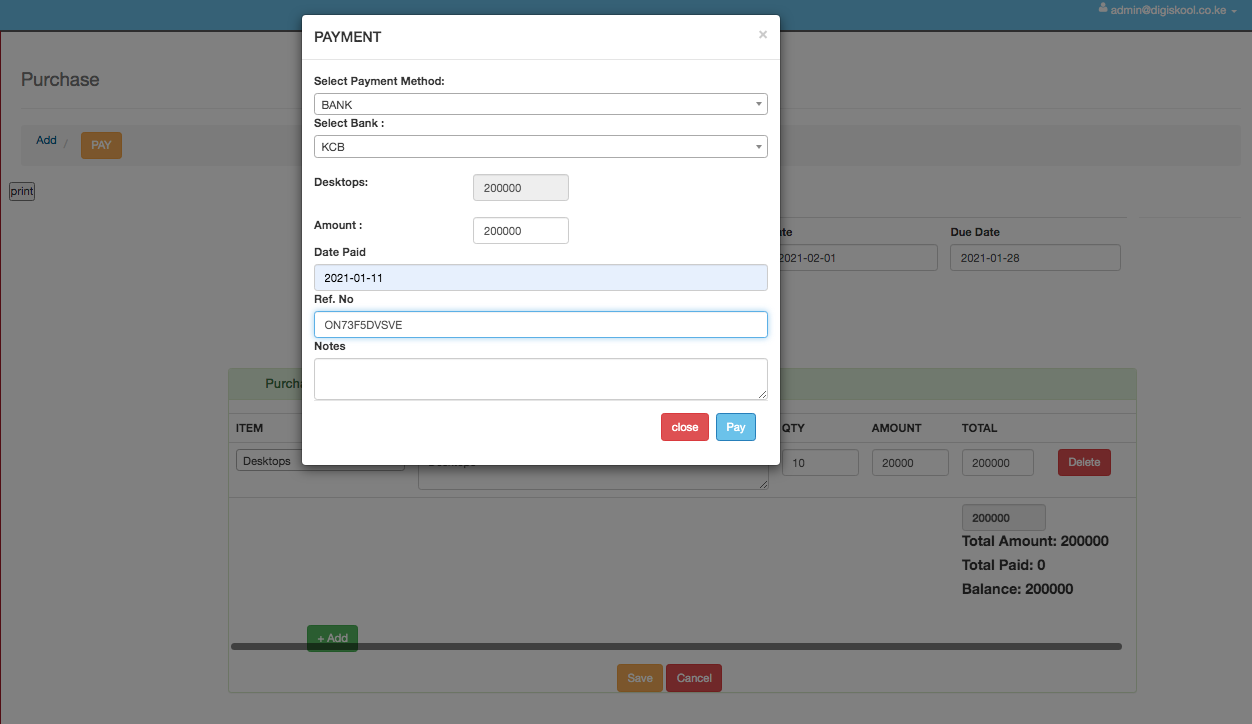The height and width of the screenshot is (724, 1252).
Task: Click the Amount input field in dialog
Action: click(520, 231)
